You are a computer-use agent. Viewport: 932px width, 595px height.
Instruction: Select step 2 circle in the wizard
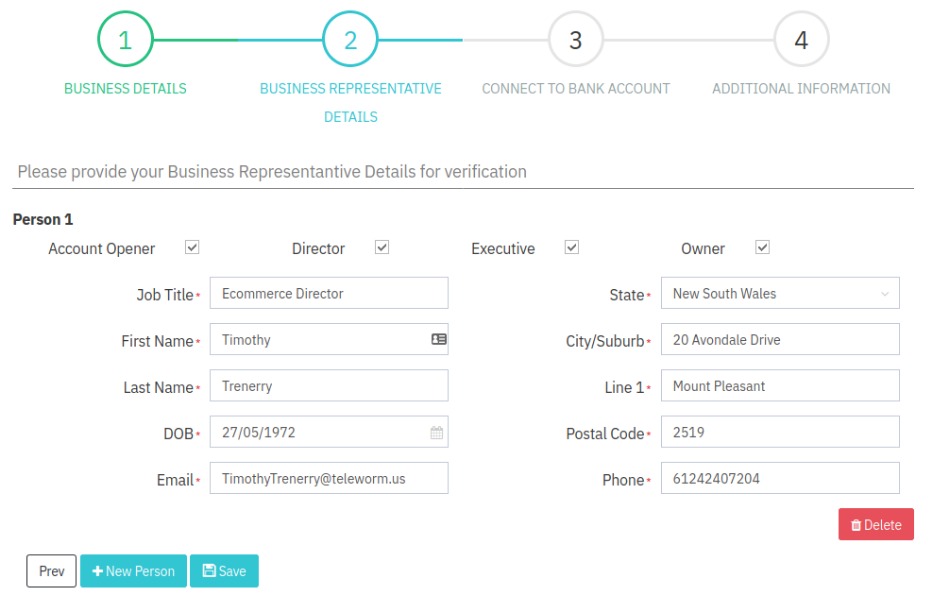click(350, 39)
